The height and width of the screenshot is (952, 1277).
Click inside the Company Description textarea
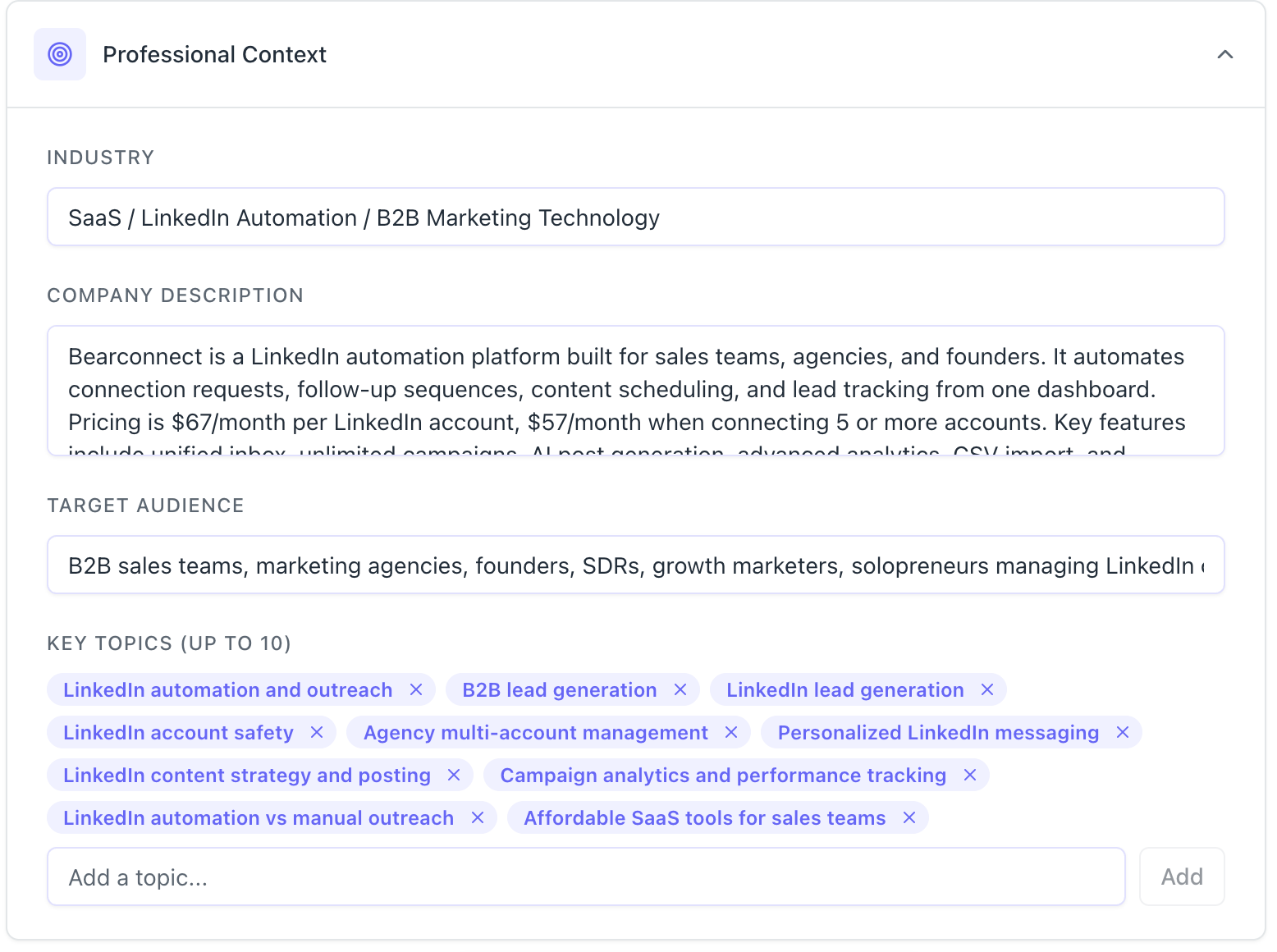[x=635, y=390]
